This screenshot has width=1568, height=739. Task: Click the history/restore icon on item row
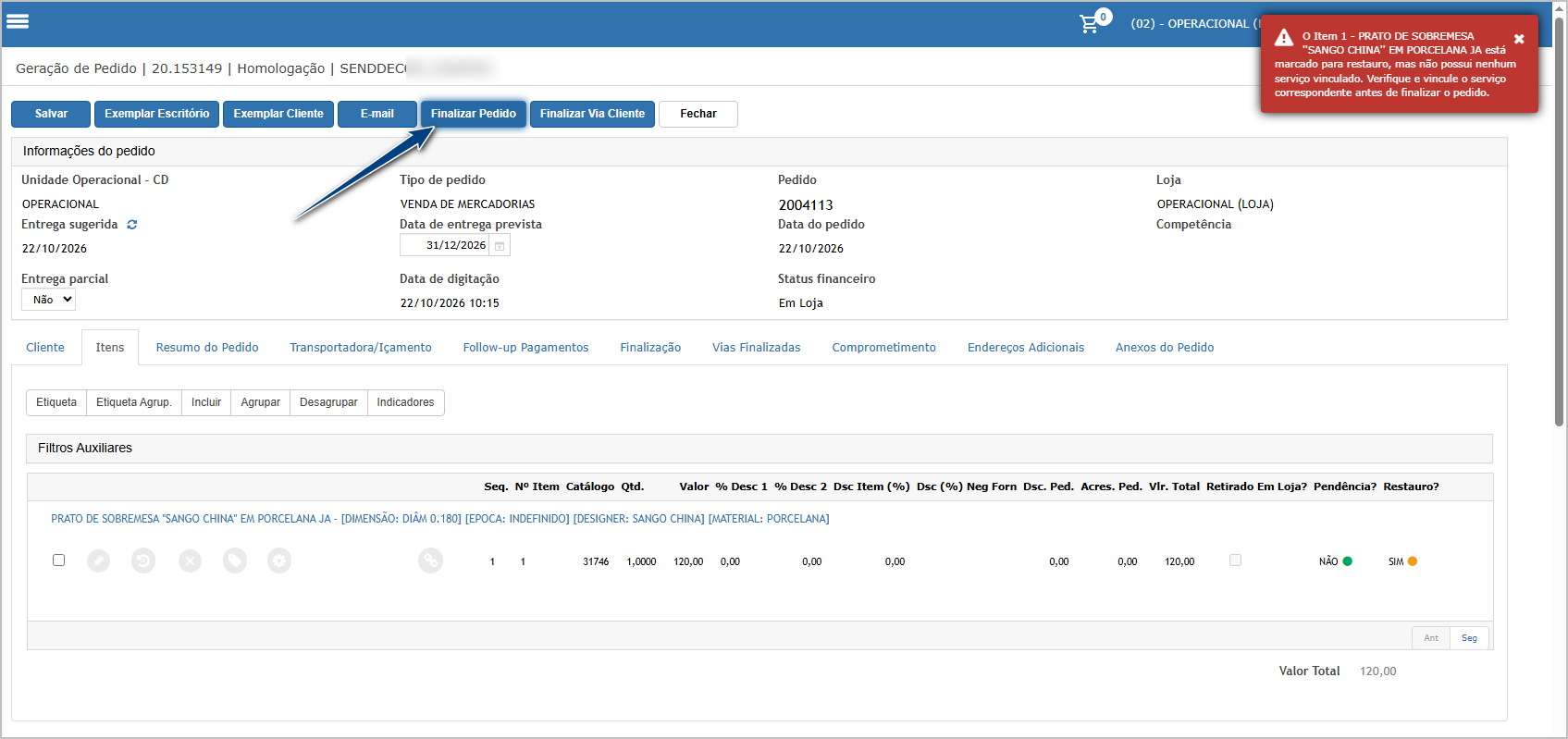(x=143, y=560)
